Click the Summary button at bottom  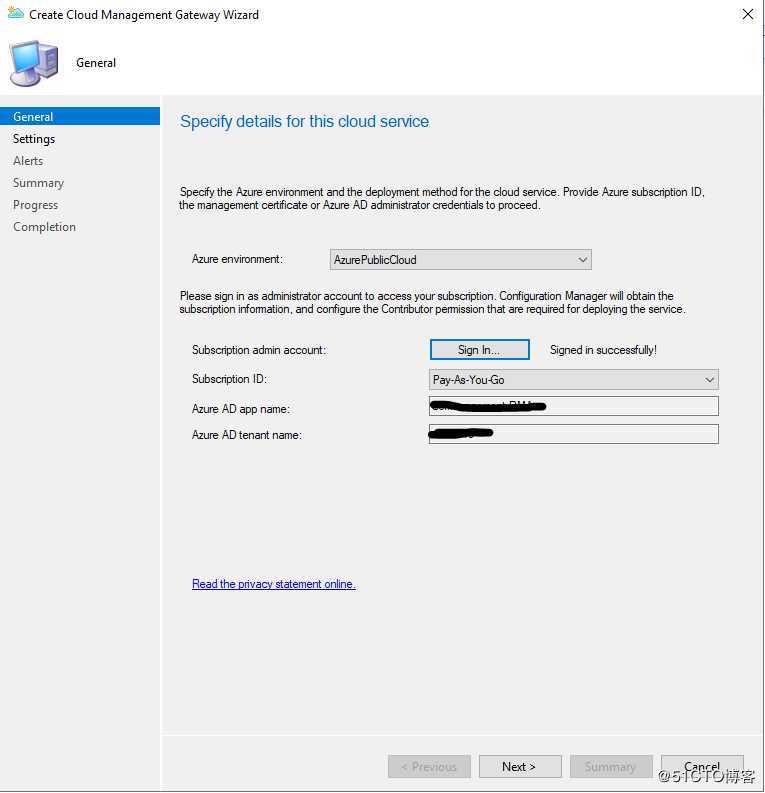pyautogui.click(x=610, y=766)
